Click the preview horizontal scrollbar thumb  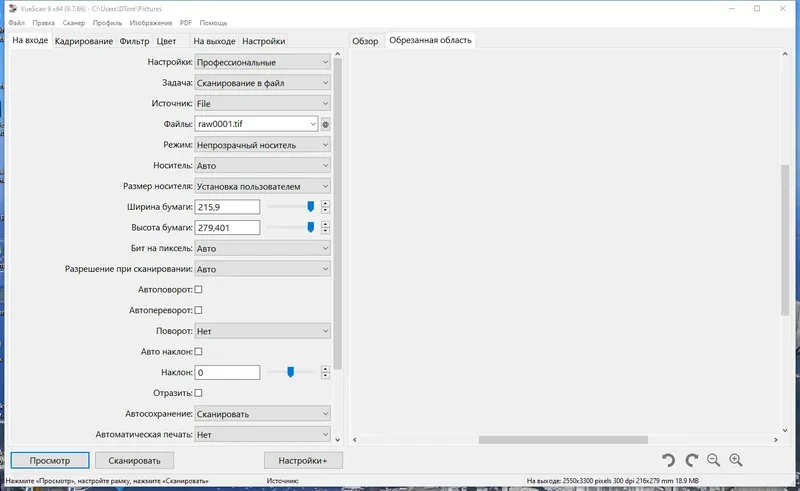[563, 439]
